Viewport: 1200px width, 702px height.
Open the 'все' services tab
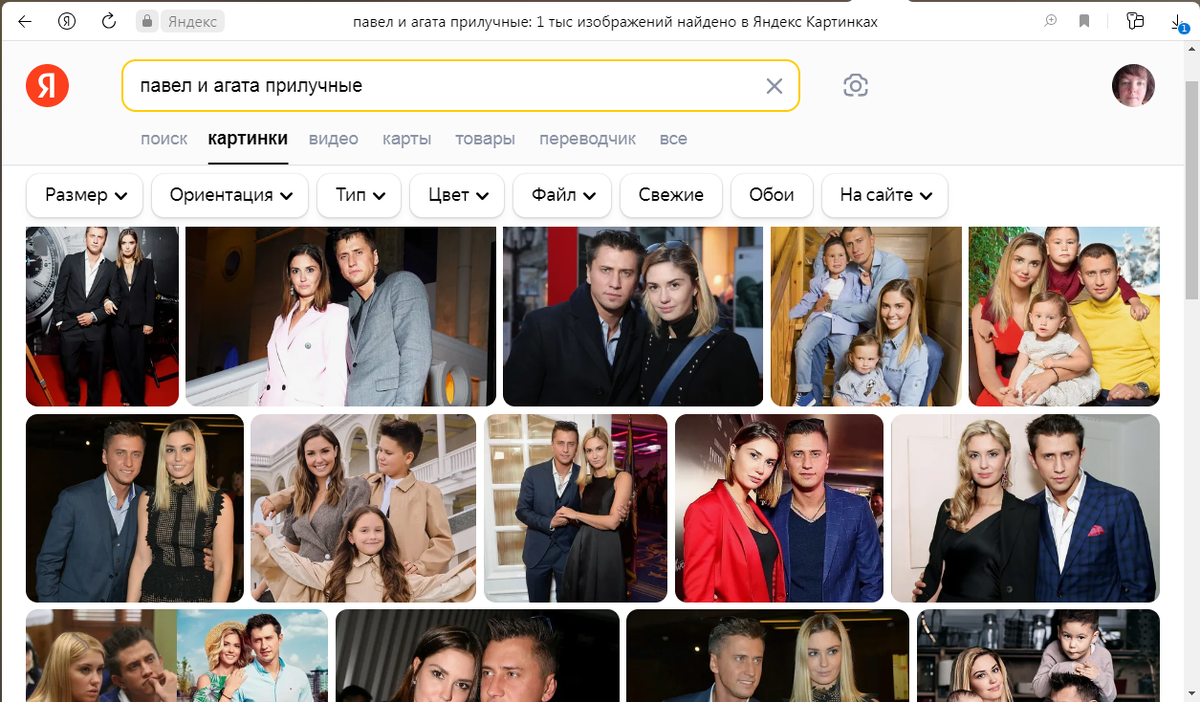673,139
